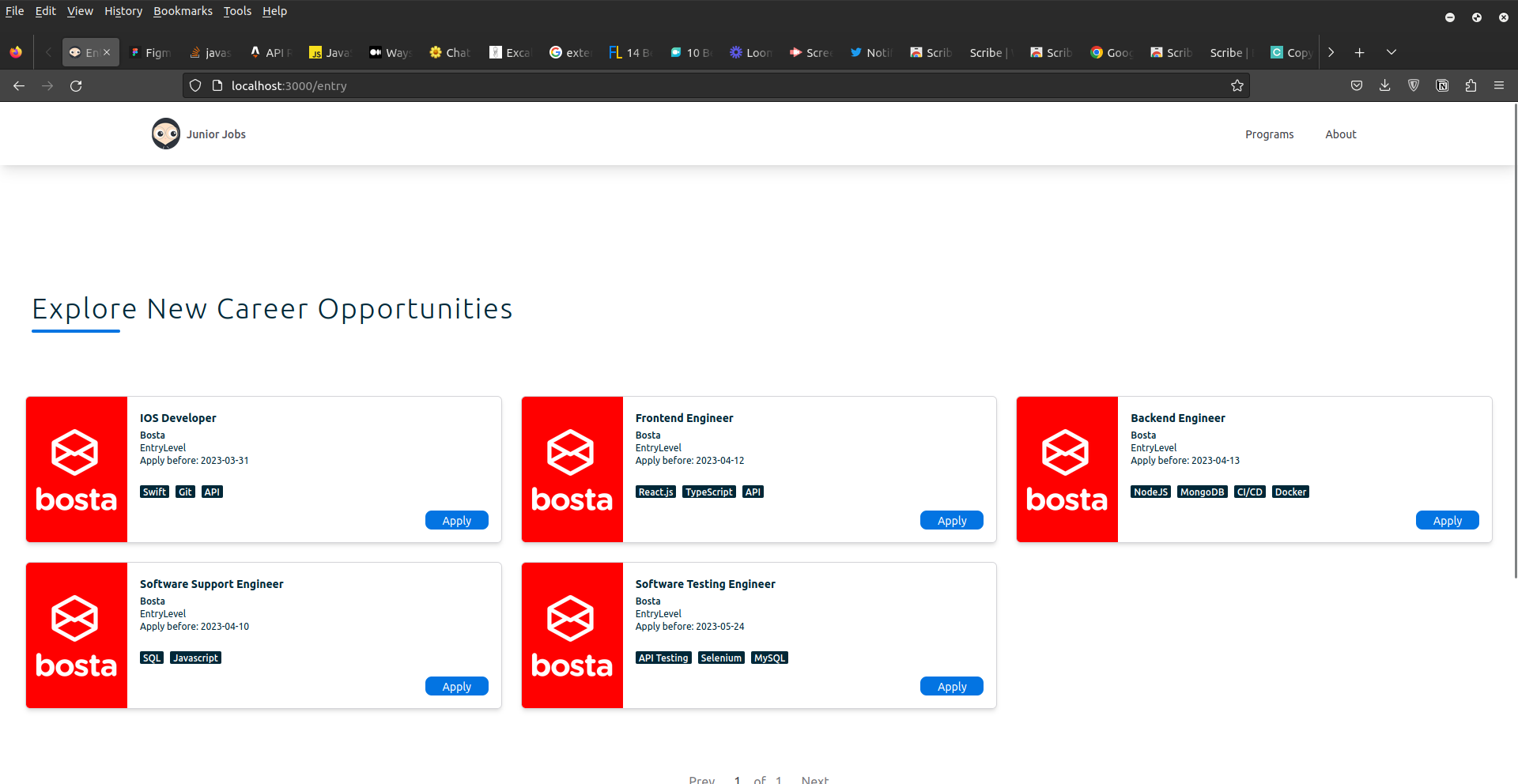Go forward one page in browser history

pos(47,85)
